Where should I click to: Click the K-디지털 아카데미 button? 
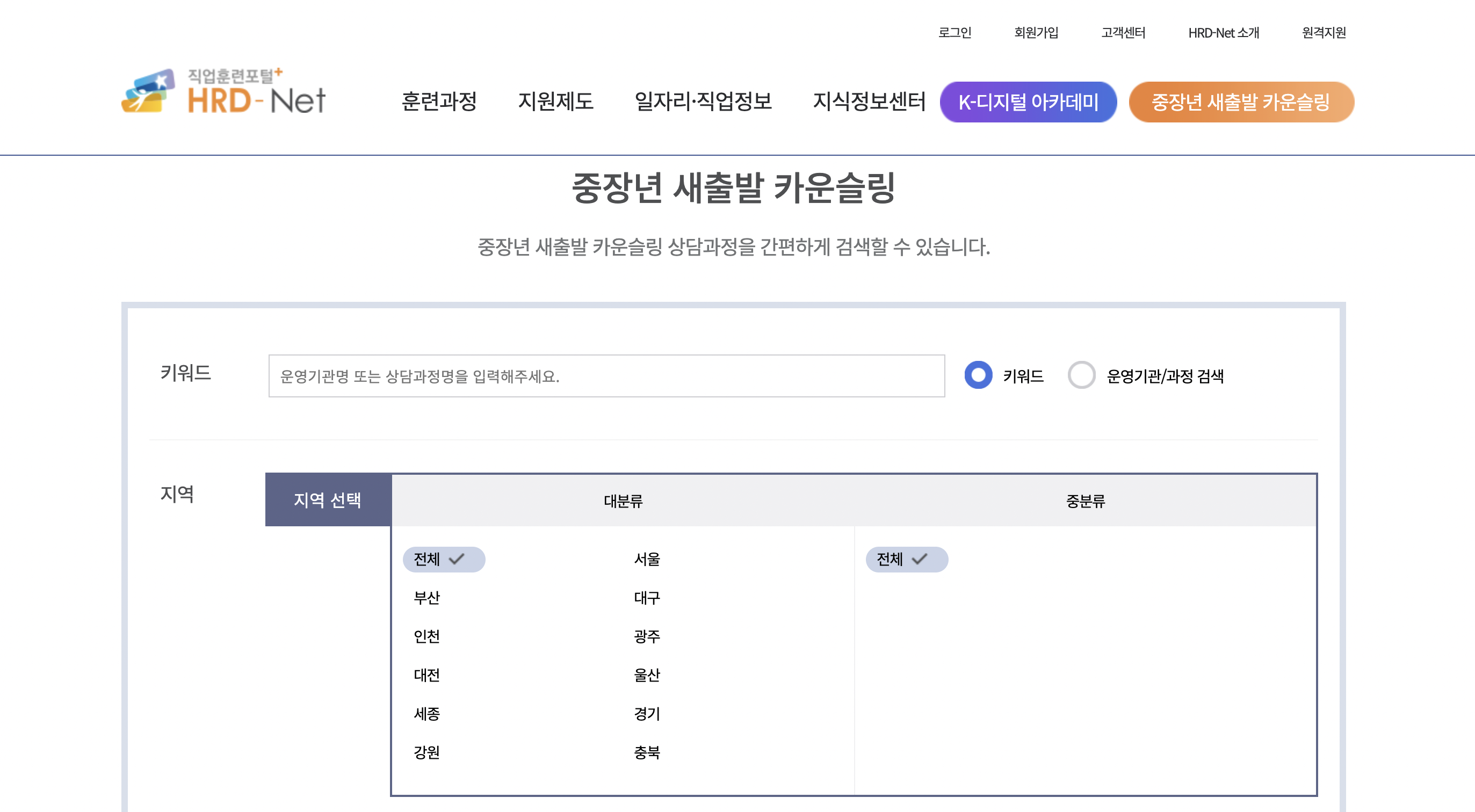pos(1028,102)
